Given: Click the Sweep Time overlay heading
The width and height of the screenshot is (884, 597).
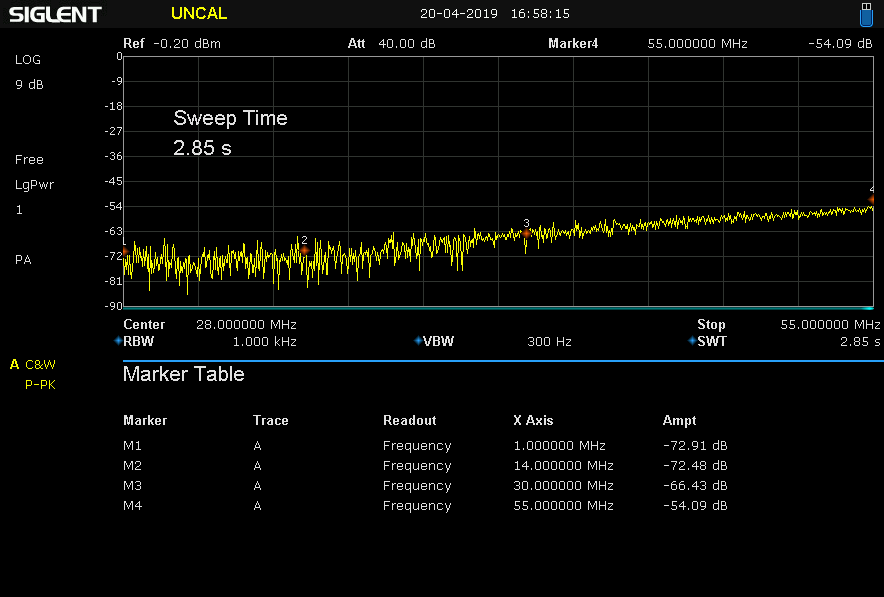Looking at the screenshot, I should click(230, 118).
